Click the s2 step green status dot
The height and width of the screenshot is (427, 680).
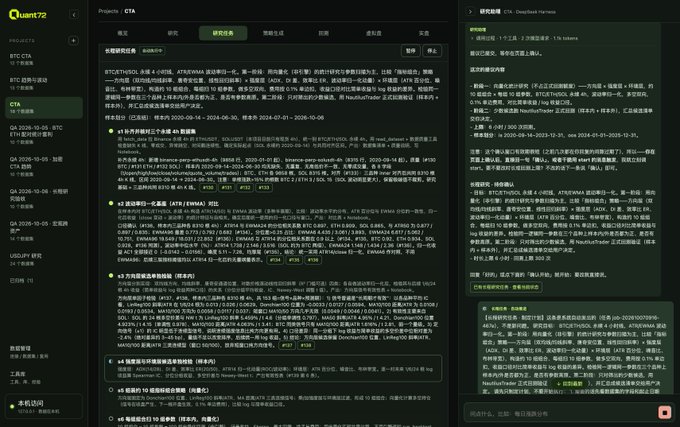pos(111,203)
